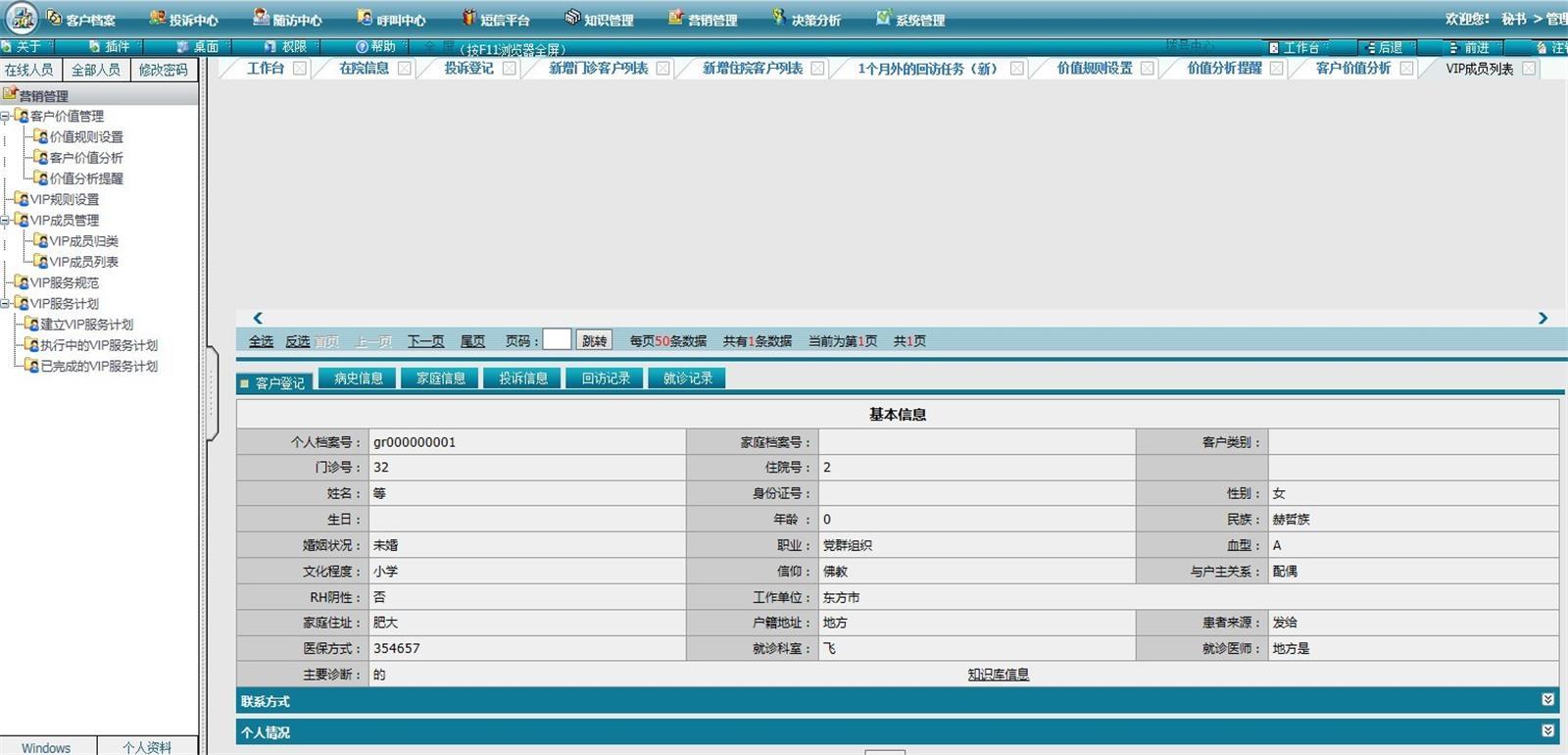Screen dimensions: 1568x755
Task: Open the 决策分析 module icon
Action: pos(779,18)
